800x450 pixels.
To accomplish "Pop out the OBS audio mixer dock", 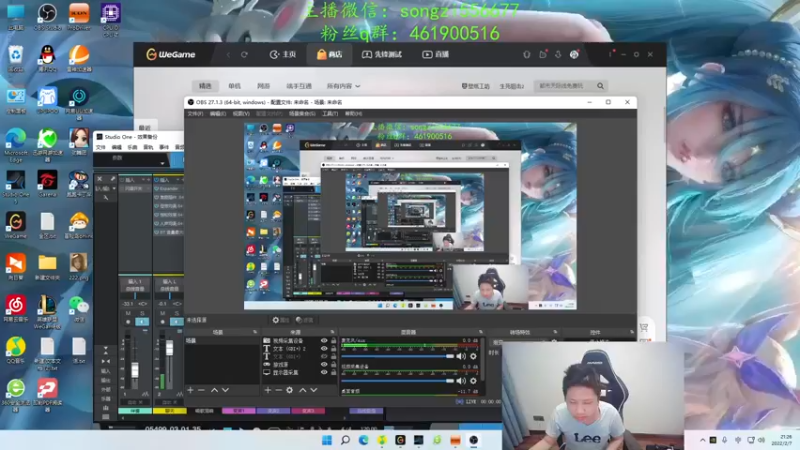I will click(481, 332).
